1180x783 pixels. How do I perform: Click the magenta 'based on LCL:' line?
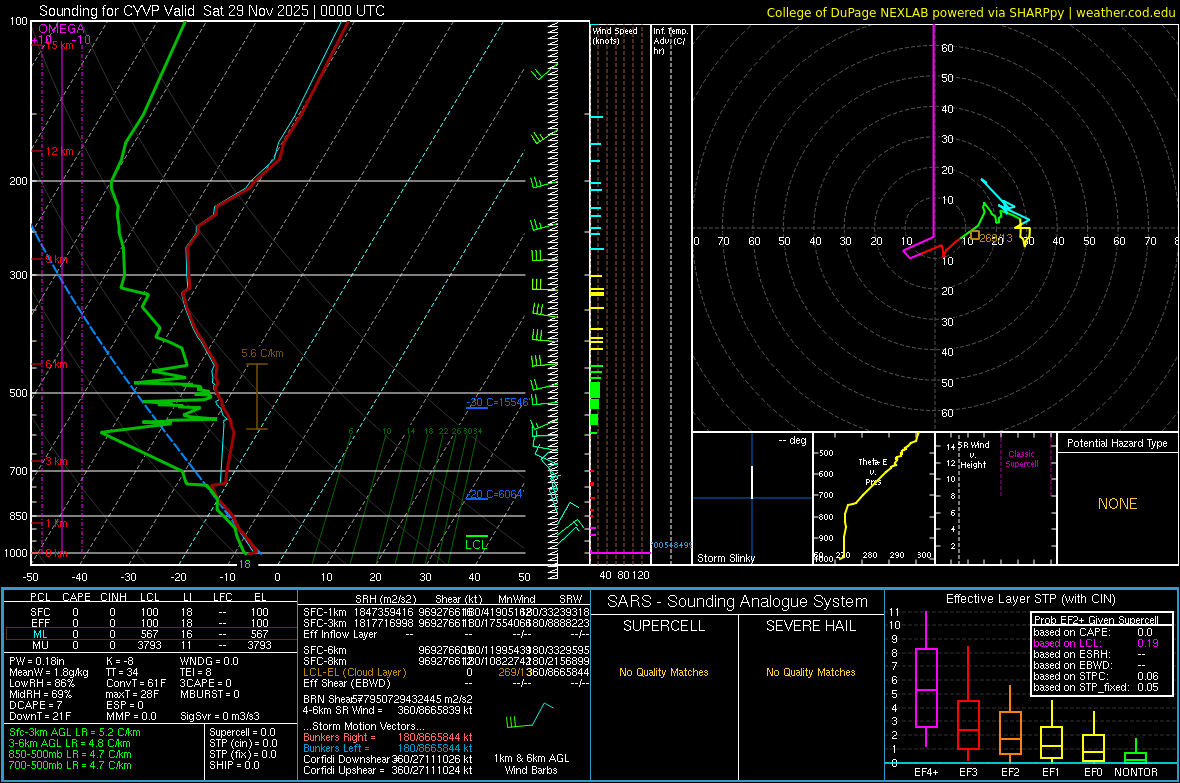coord(1096,643)
